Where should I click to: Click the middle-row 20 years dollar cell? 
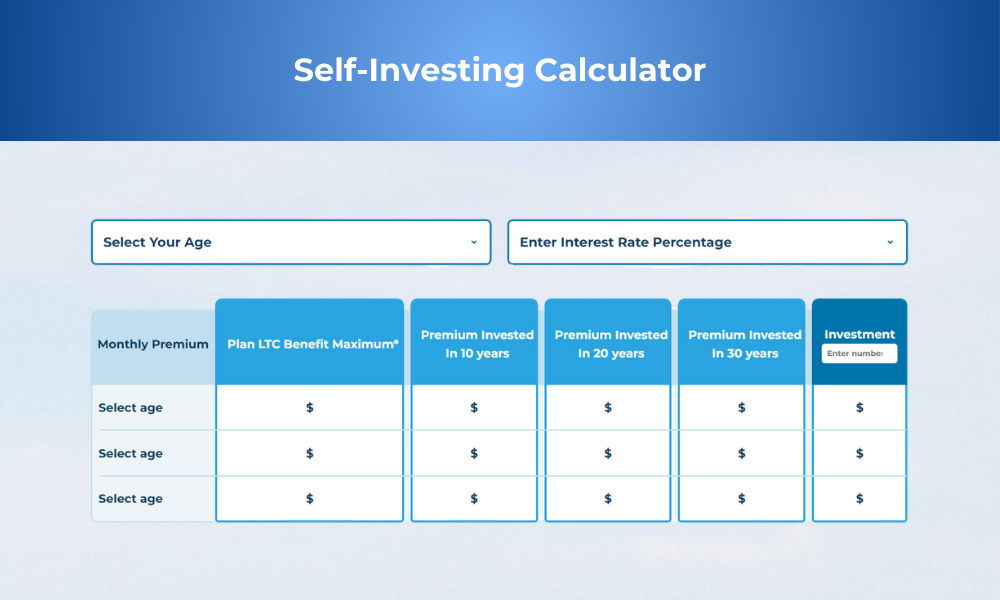608,454
